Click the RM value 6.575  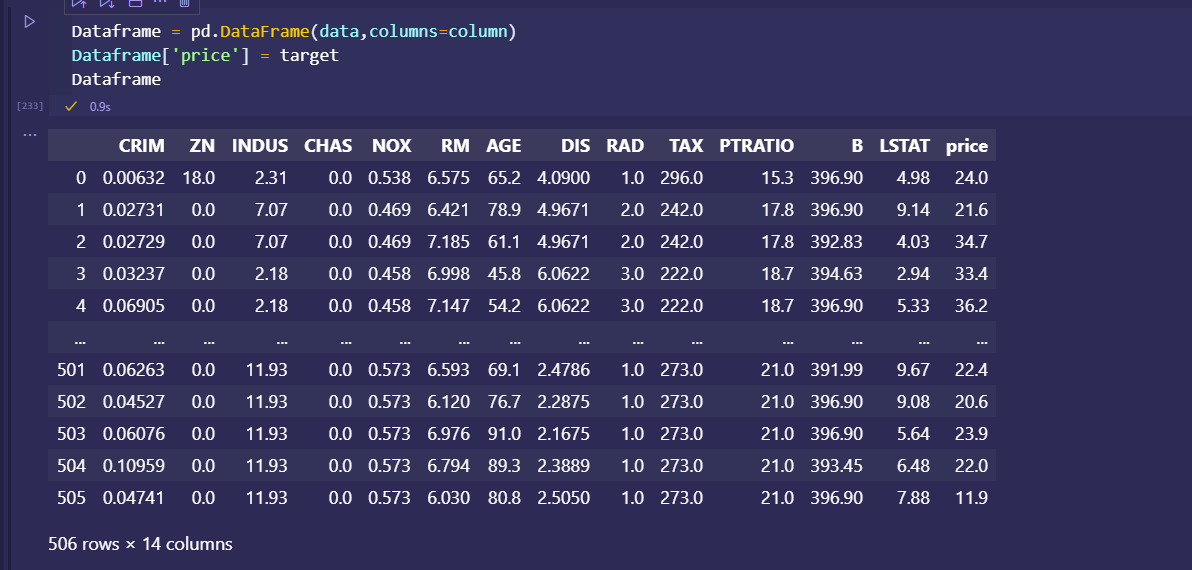coord(449,178)
